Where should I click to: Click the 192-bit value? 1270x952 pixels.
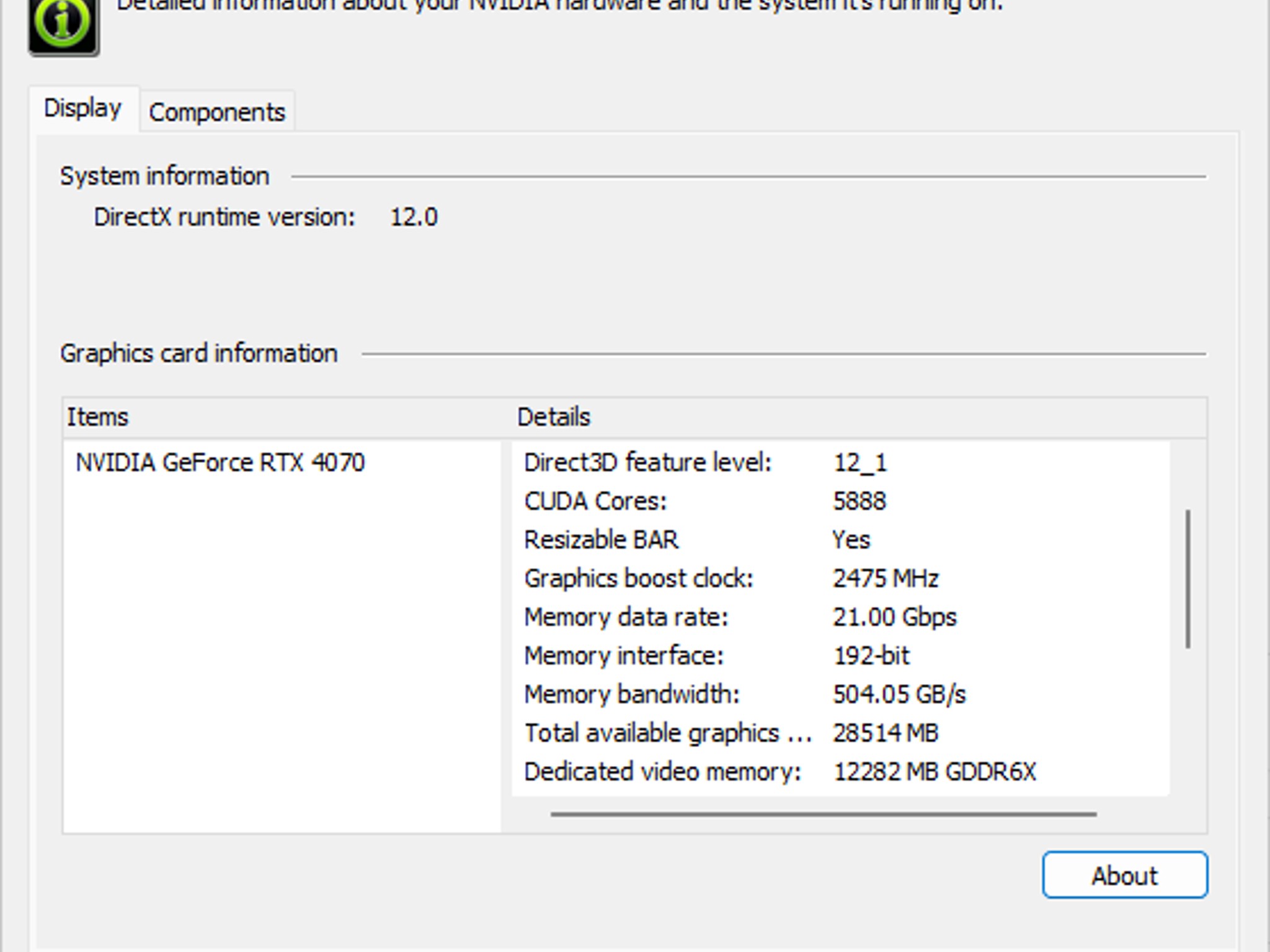[871, 656]
